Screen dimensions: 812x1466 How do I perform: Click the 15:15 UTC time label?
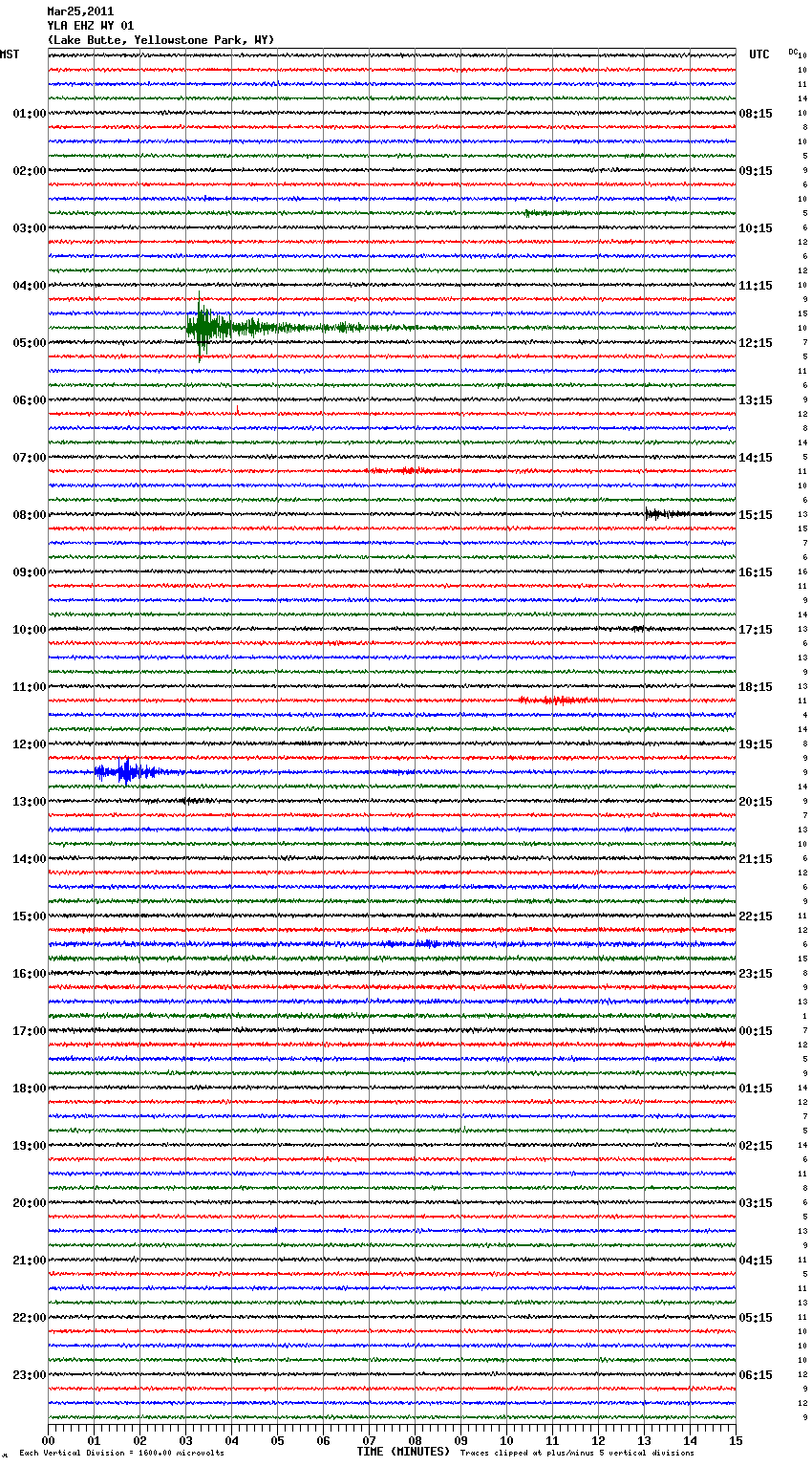(756, 515)
